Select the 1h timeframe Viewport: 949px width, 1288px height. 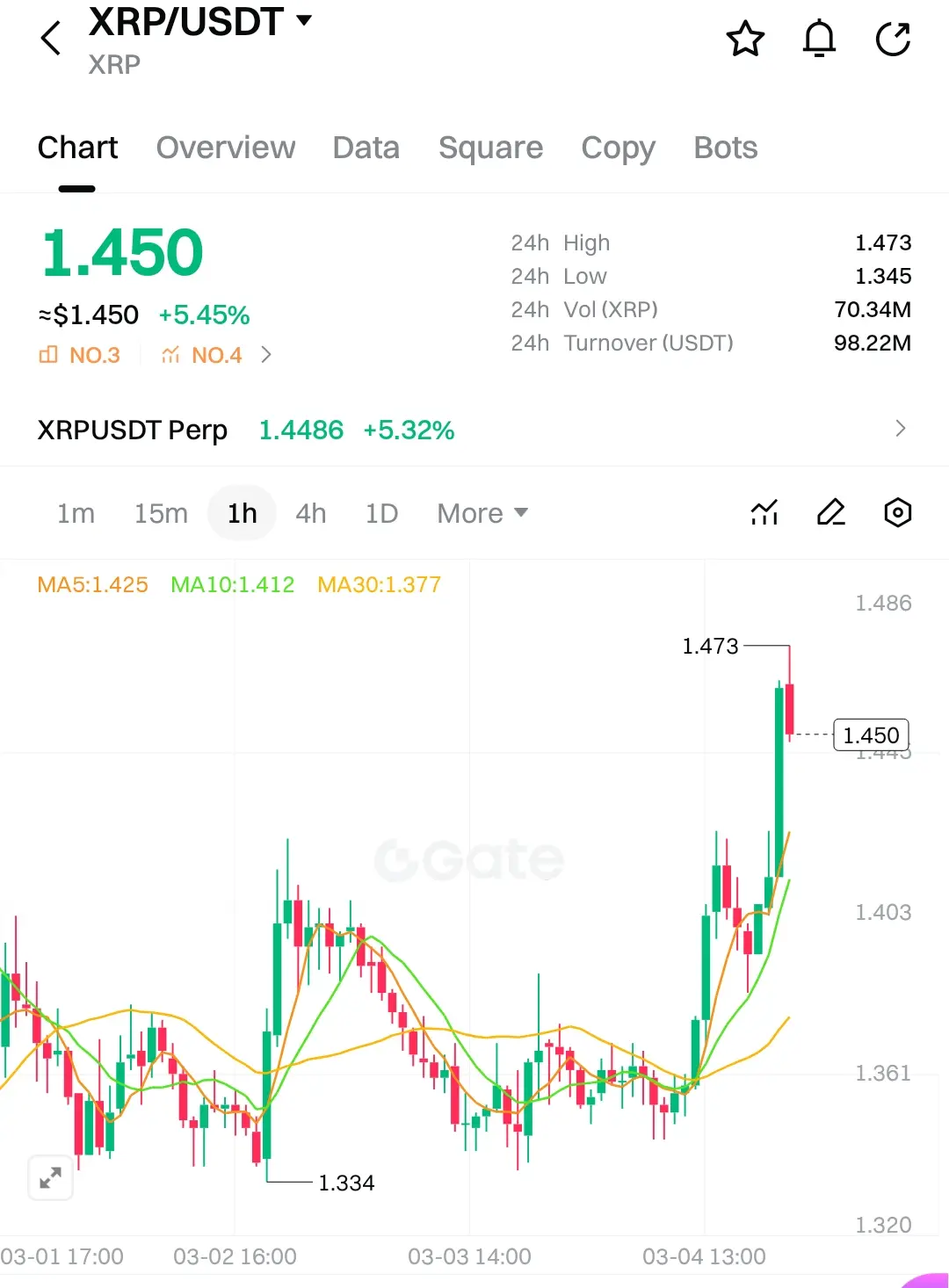coord(243,513)
